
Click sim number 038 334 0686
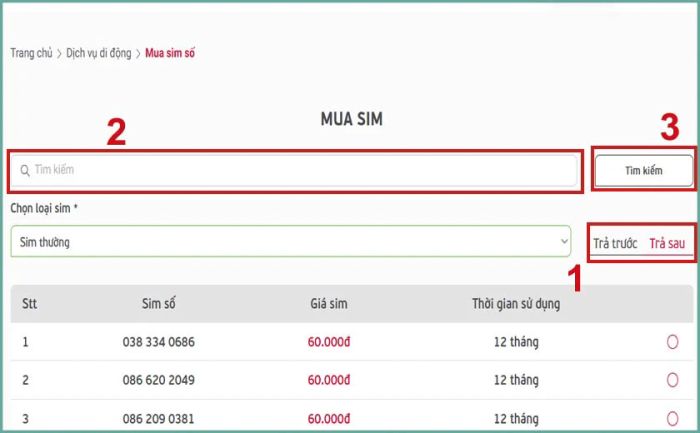[158, 342]
